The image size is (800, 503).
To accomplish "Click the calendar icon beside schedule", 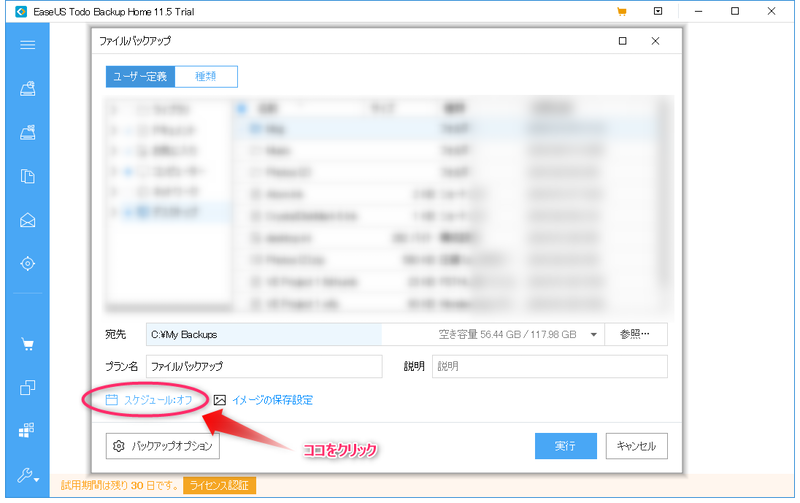I will tap(111, 400).
